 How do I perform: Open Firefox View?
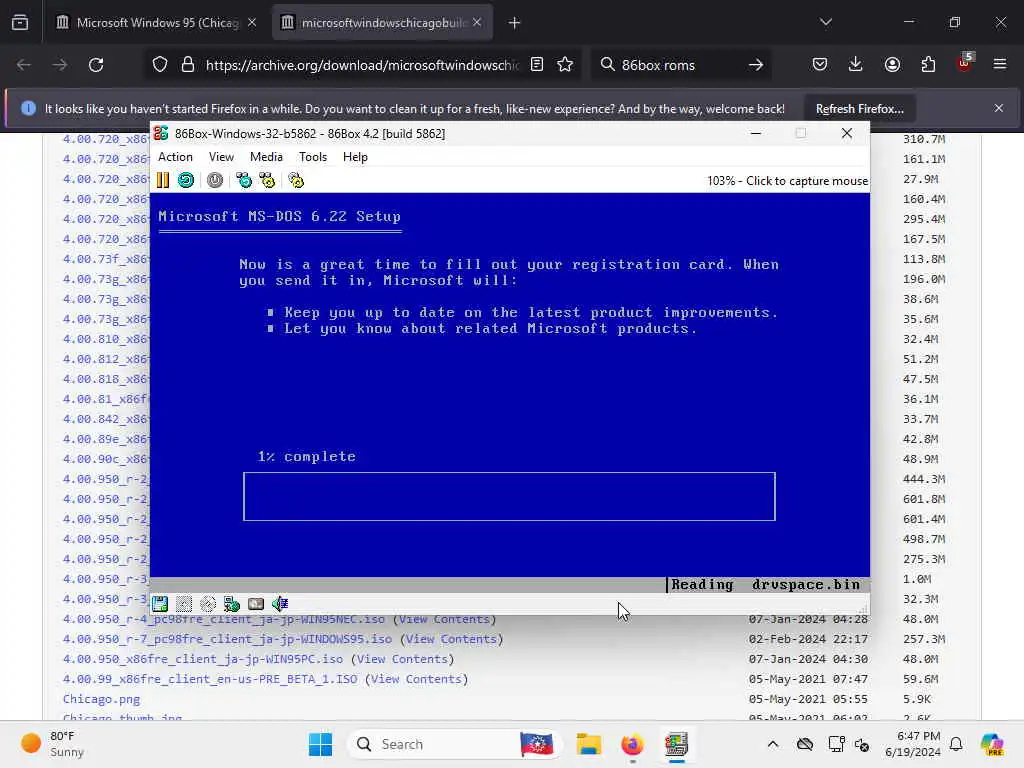(20, 23)
